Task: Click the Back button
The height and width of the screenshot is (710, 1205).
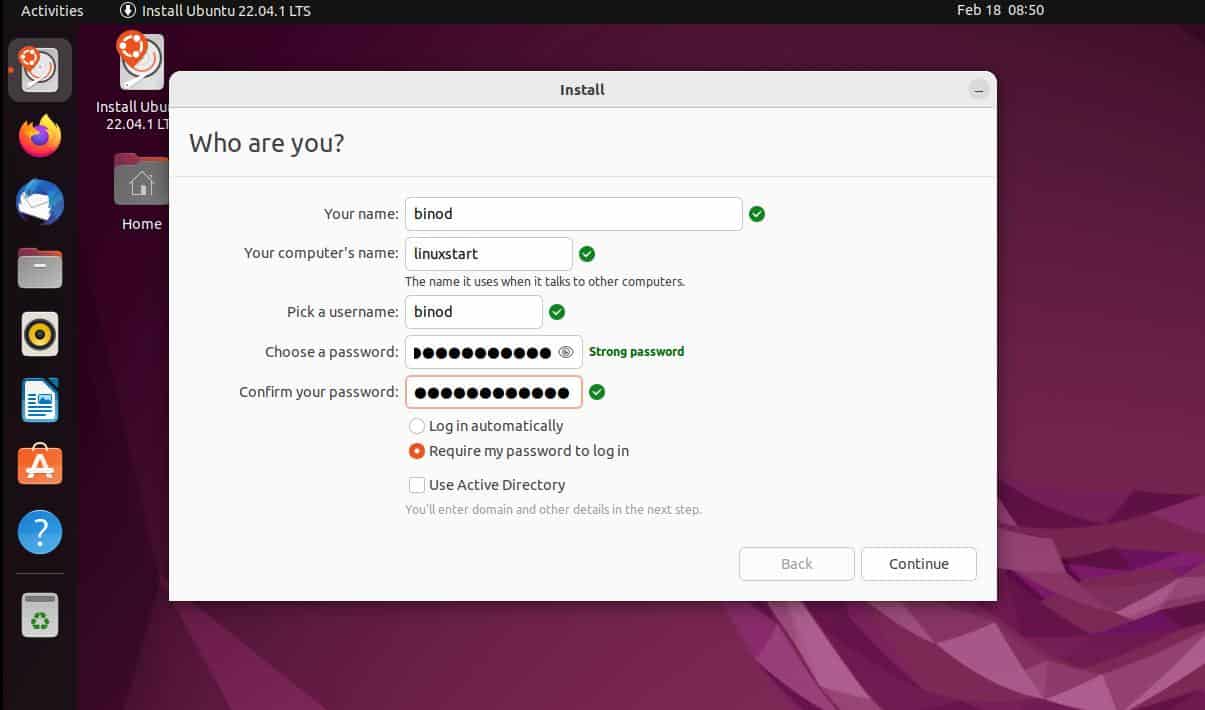Action: click(796, 564)
